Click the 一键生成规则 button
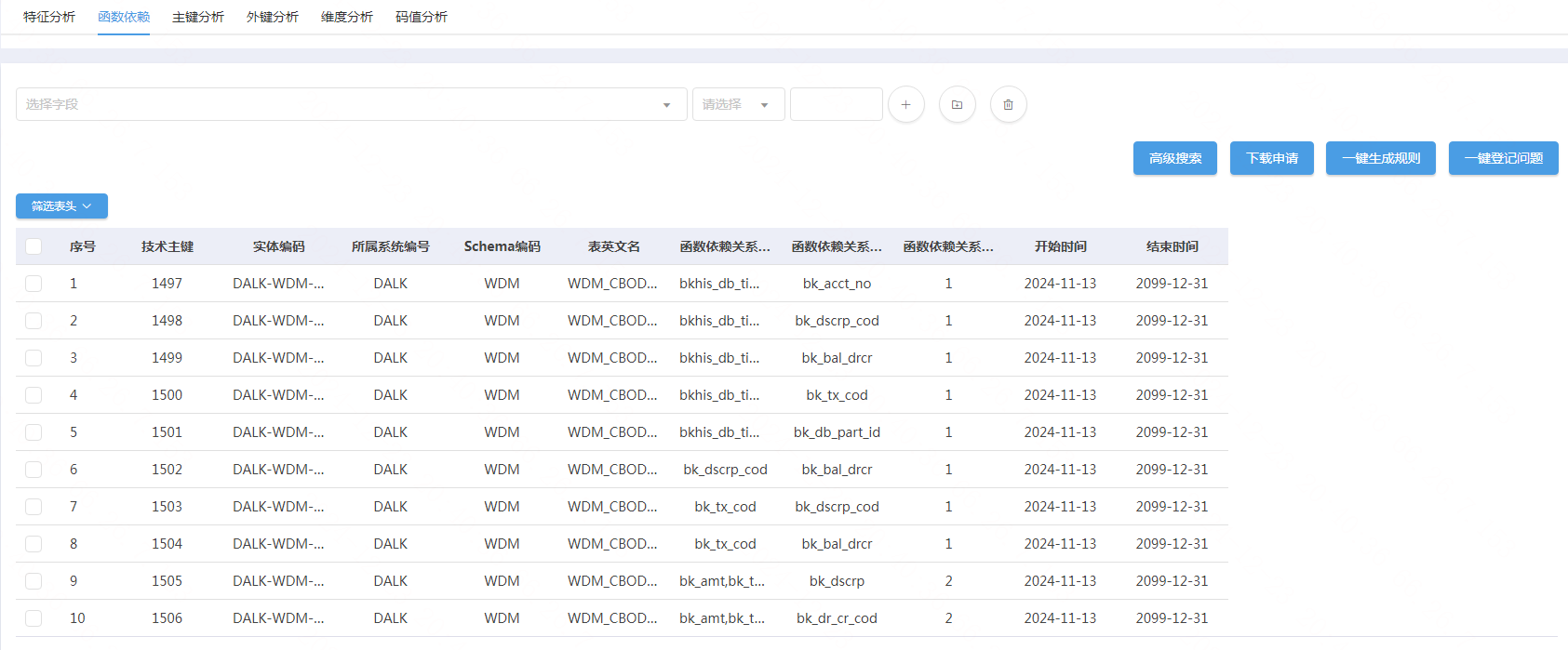 pyautogui.click(x=1381, y=158)
